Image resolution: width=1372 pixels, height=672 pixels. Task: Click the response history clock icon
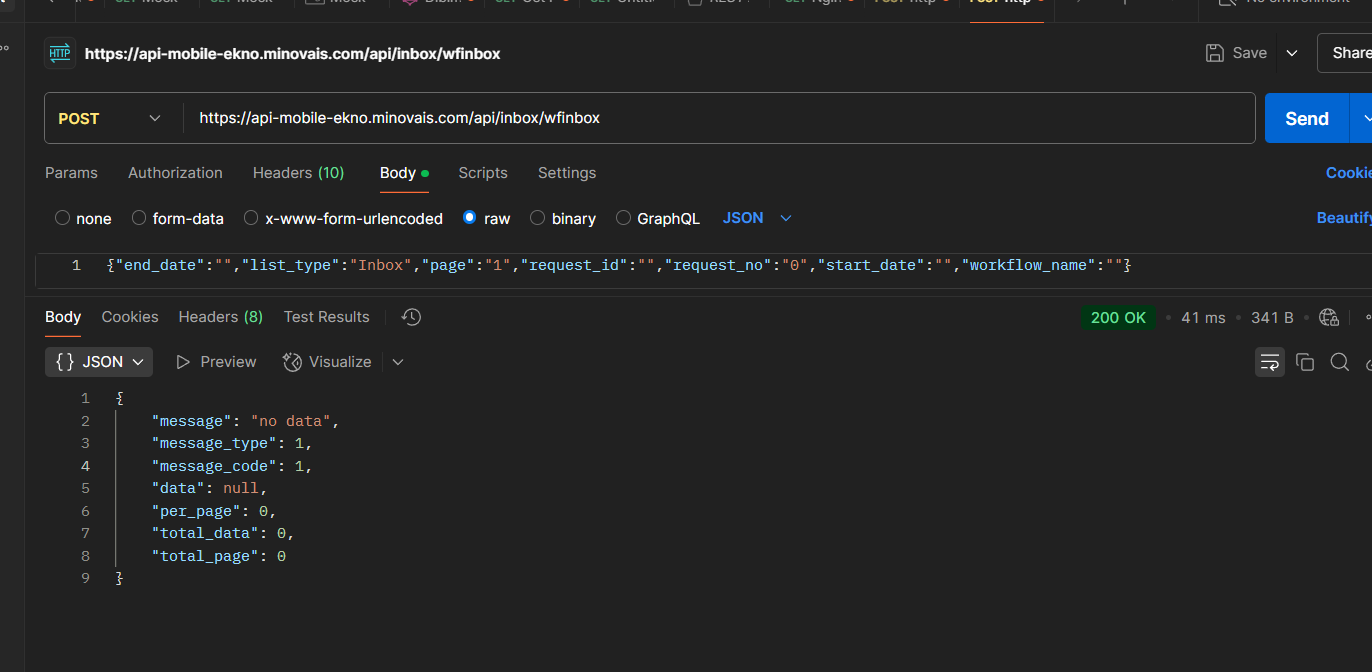click(x=411, y=317)
